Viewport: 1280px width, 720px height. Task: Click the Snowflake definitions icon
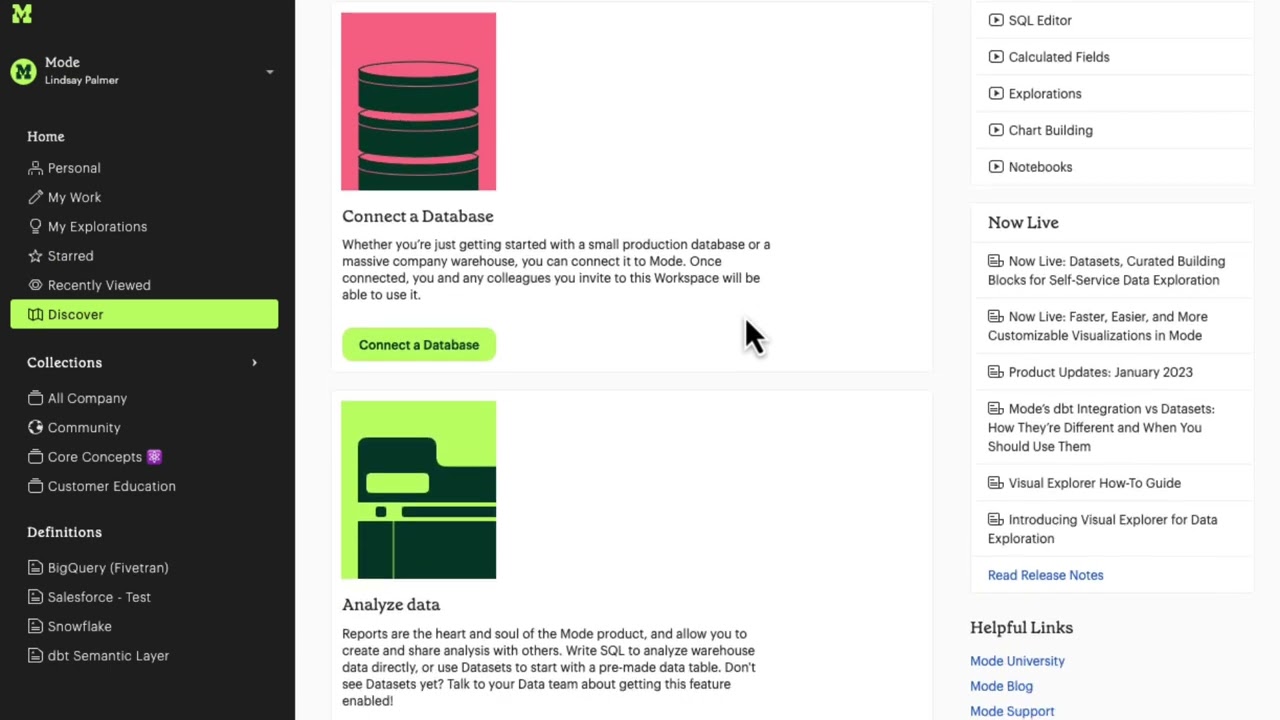[x=36, y=626]
